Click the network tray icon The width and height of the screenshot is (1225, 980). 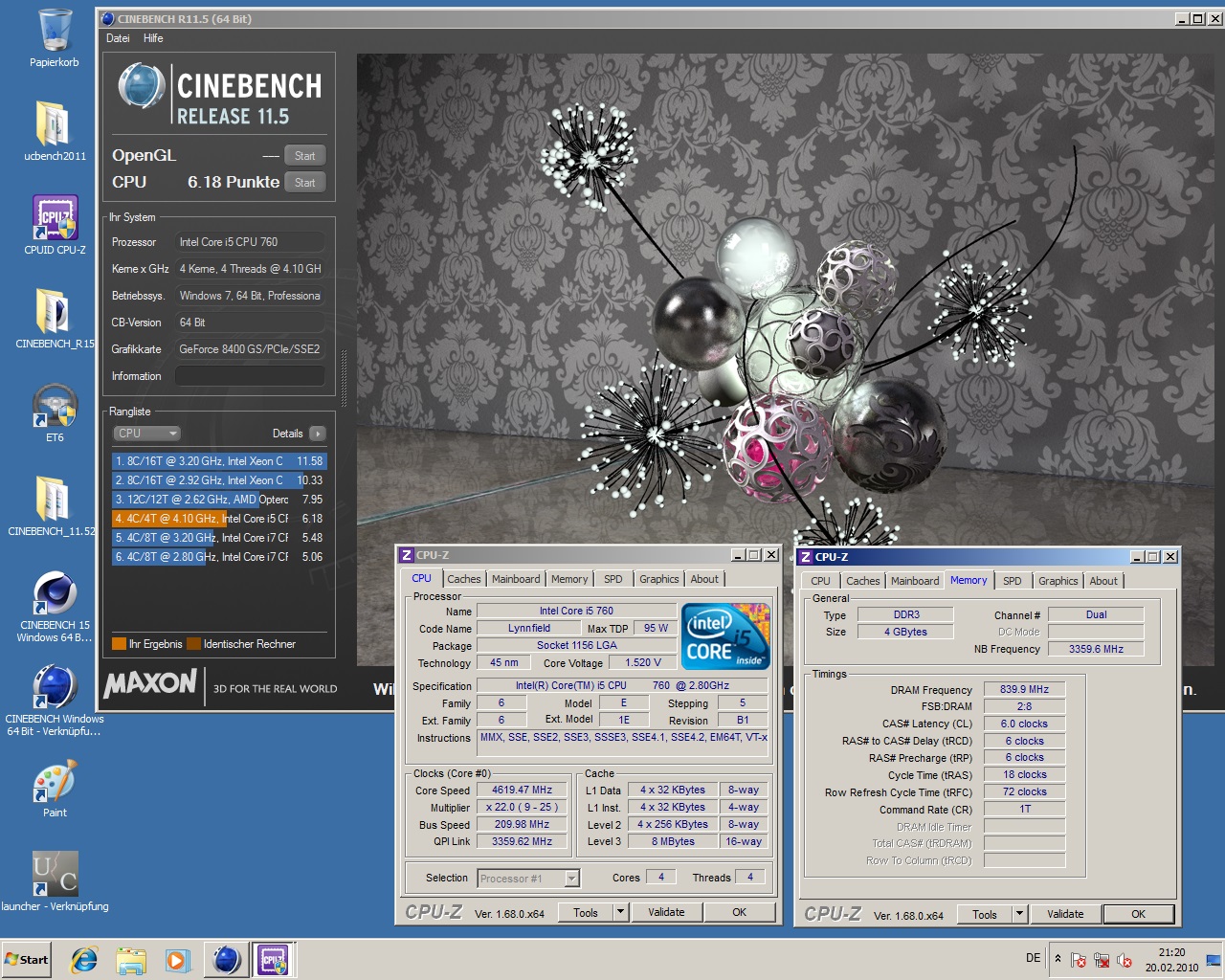pos(1102,960)
